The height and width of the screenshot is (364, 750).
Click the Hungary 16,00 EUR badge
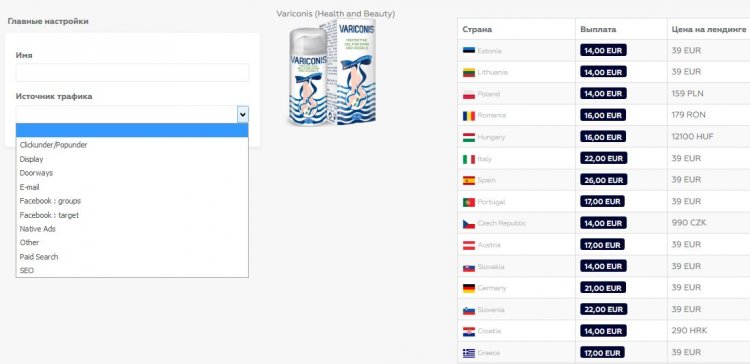[x=603, y=137]
